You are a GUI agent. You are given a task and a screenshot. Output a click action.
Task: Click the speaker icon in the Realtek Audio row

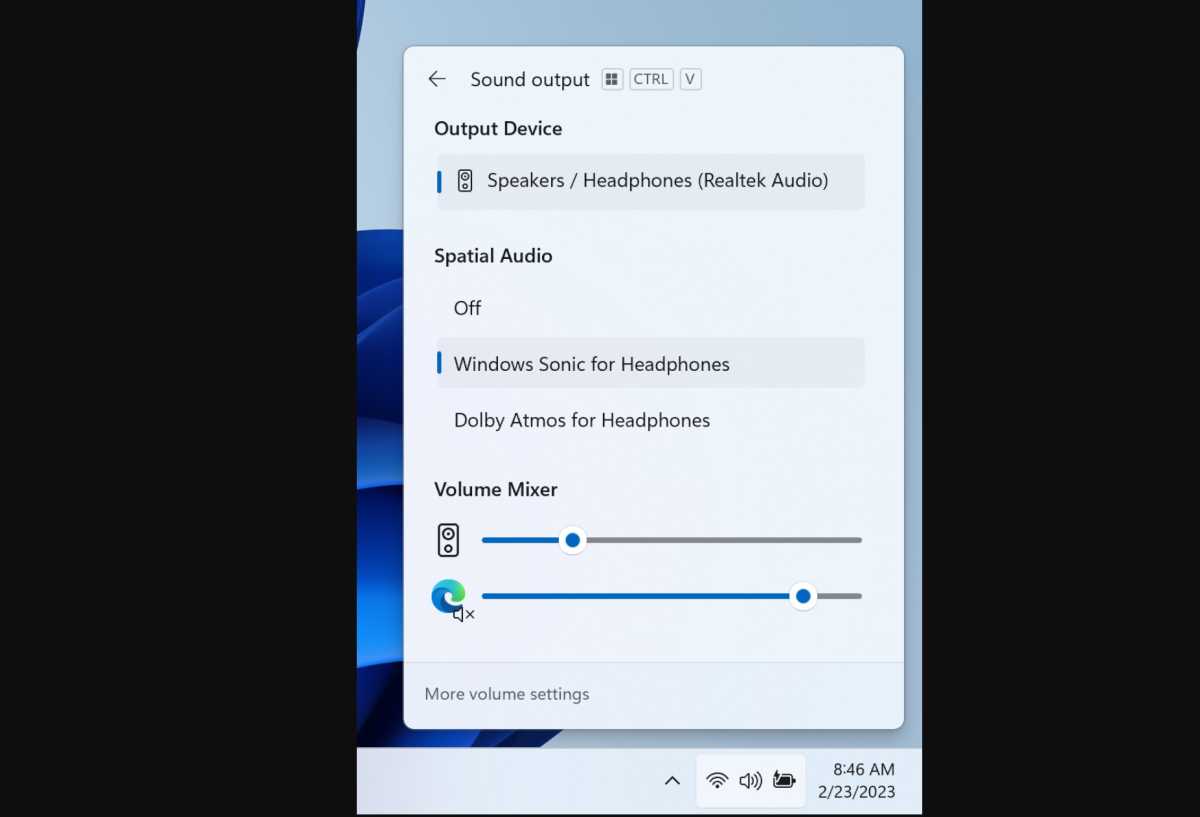coord(465,181)
